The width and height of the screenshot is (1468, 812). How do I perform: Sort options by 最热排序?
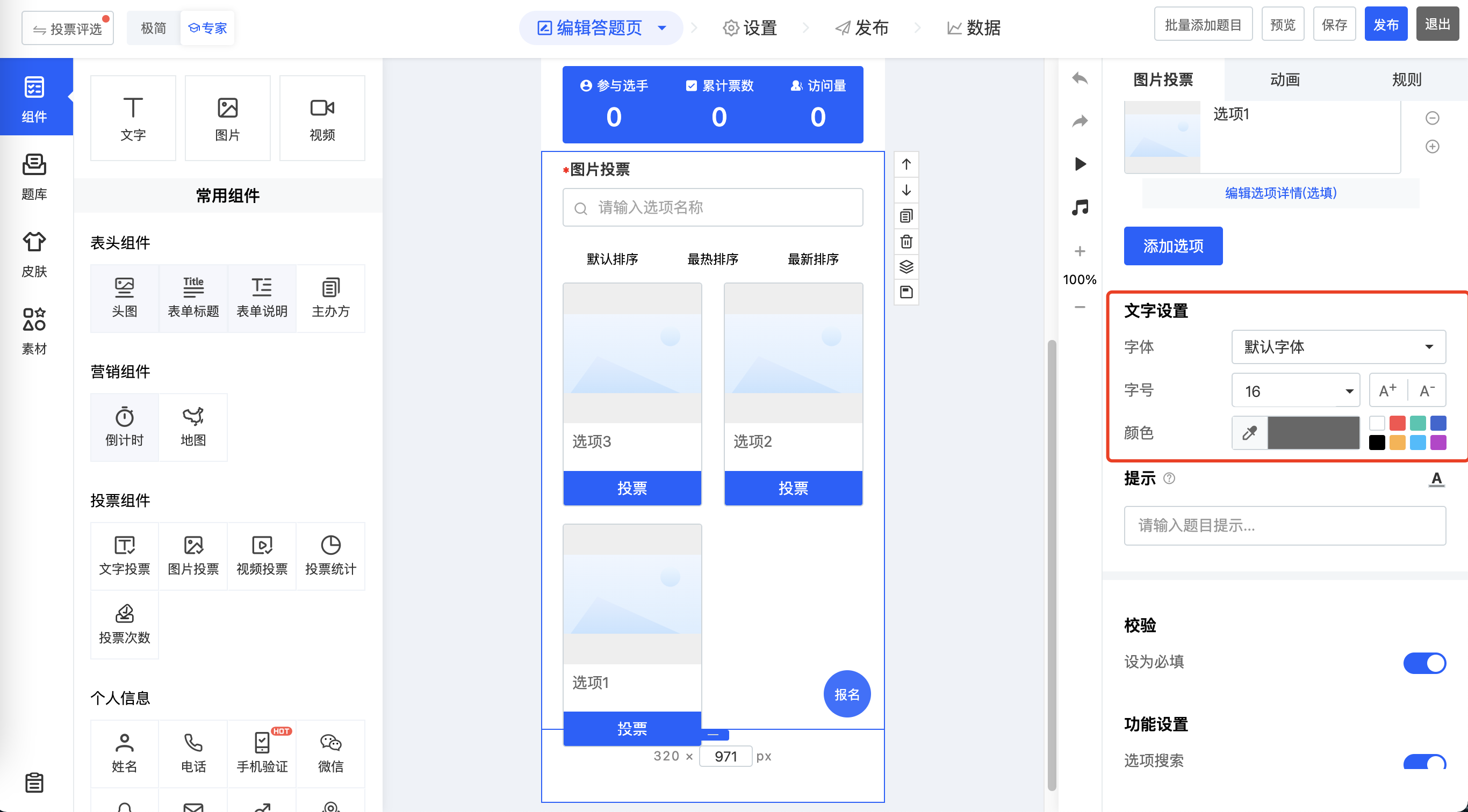[713, 259]
